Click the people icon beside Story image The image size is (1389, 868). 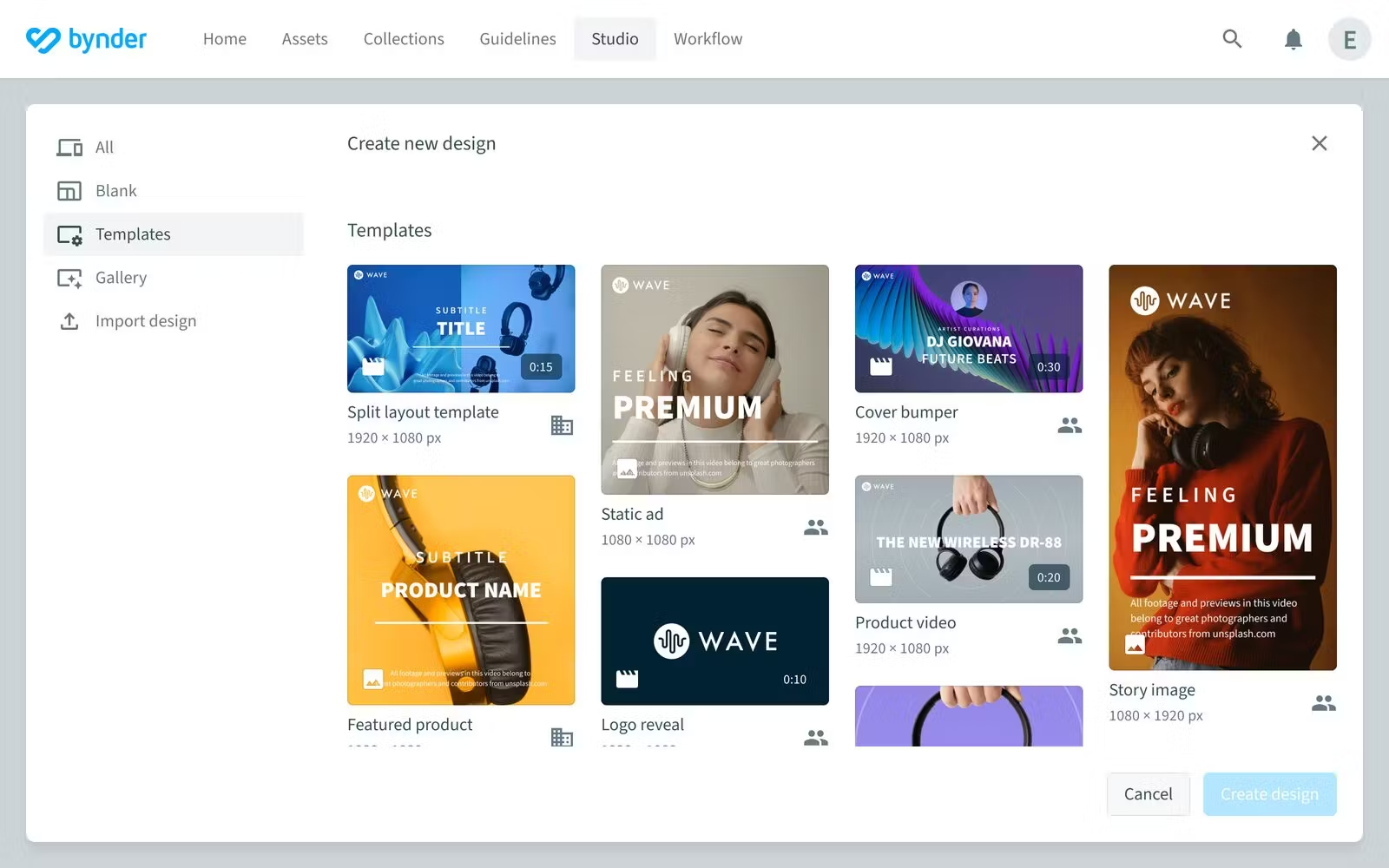tap(1323, 703)
